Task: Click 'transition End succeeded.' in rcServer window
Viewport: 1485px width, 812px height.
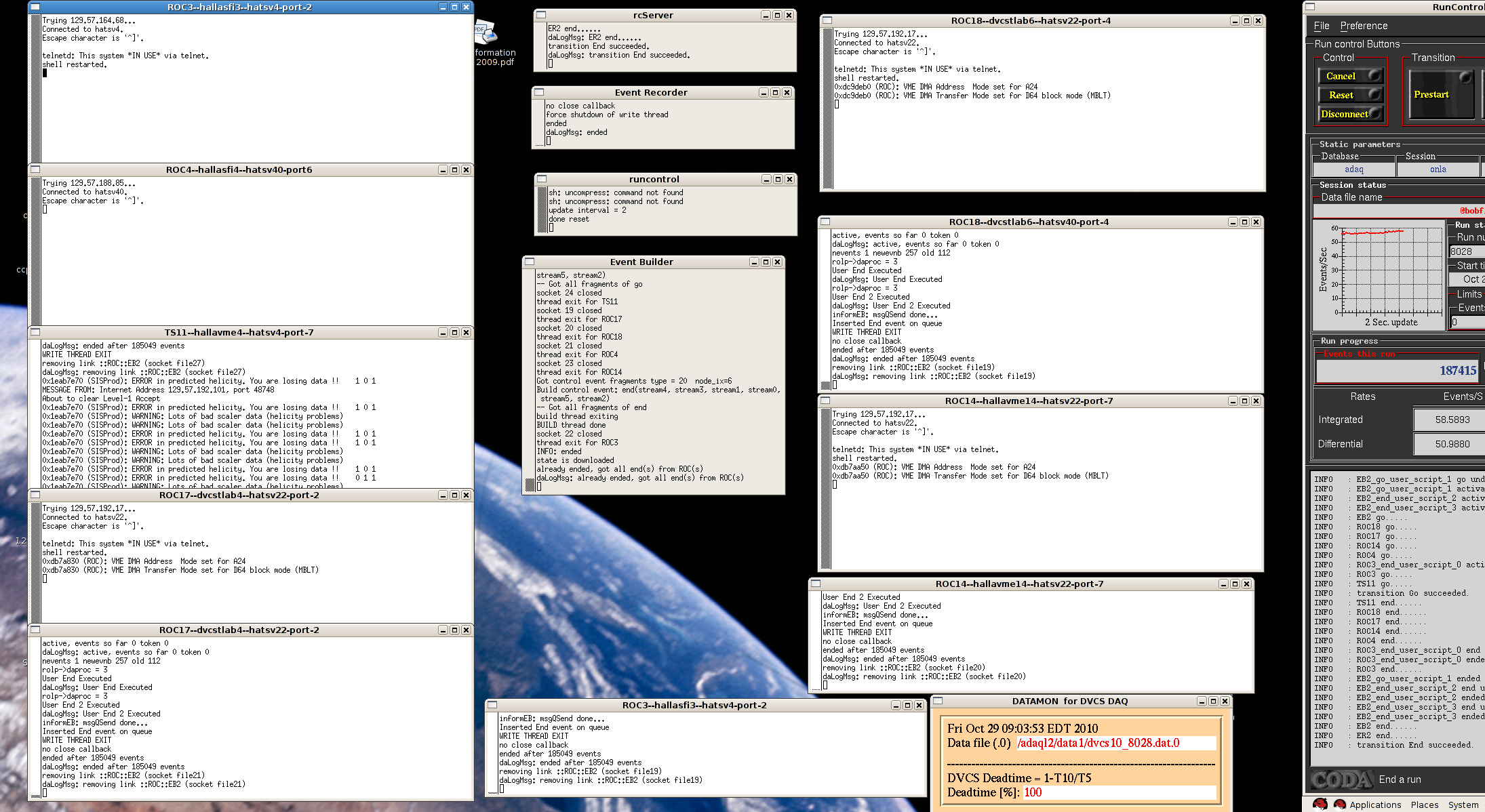Action: pyautogui.click(x=598, y=46)
